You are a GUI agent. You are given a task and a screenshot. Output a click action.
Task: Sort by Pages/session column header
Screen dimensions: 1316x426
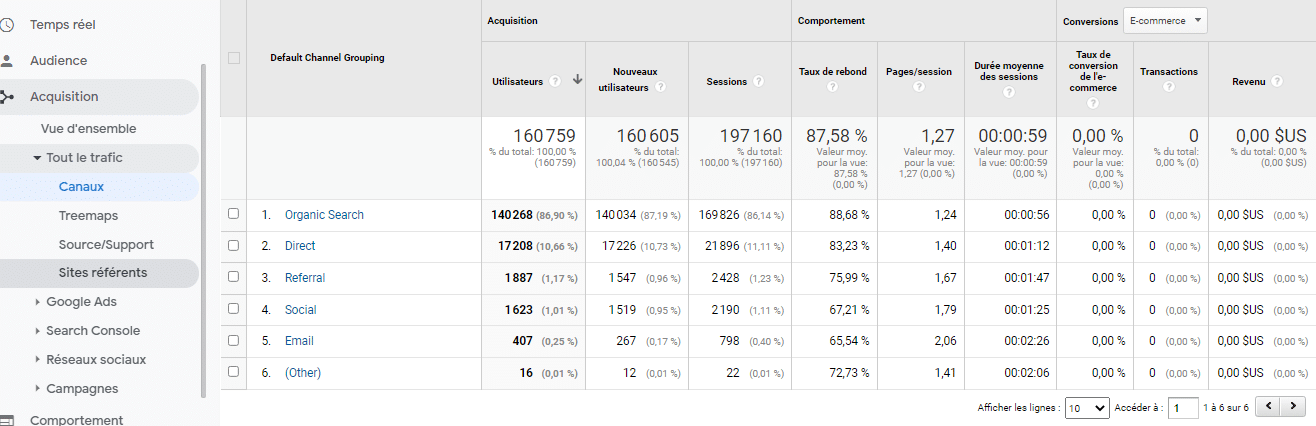coord(919,72)
